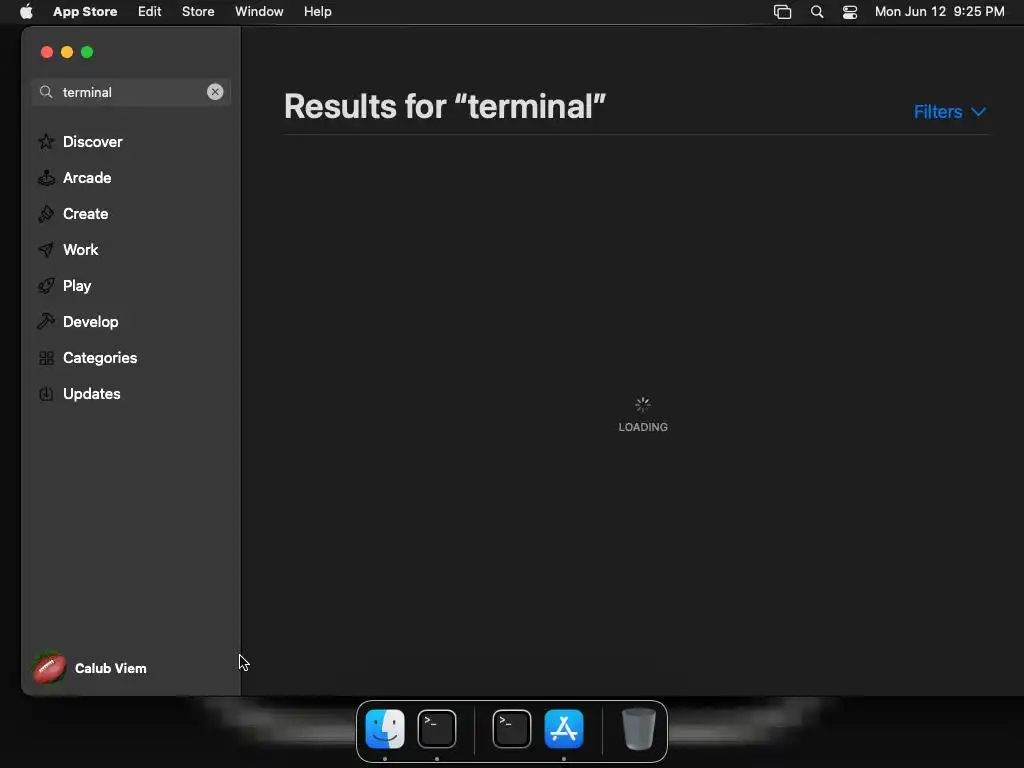
Task: Expand the Filters dropdown
Action: pos(950,112)
